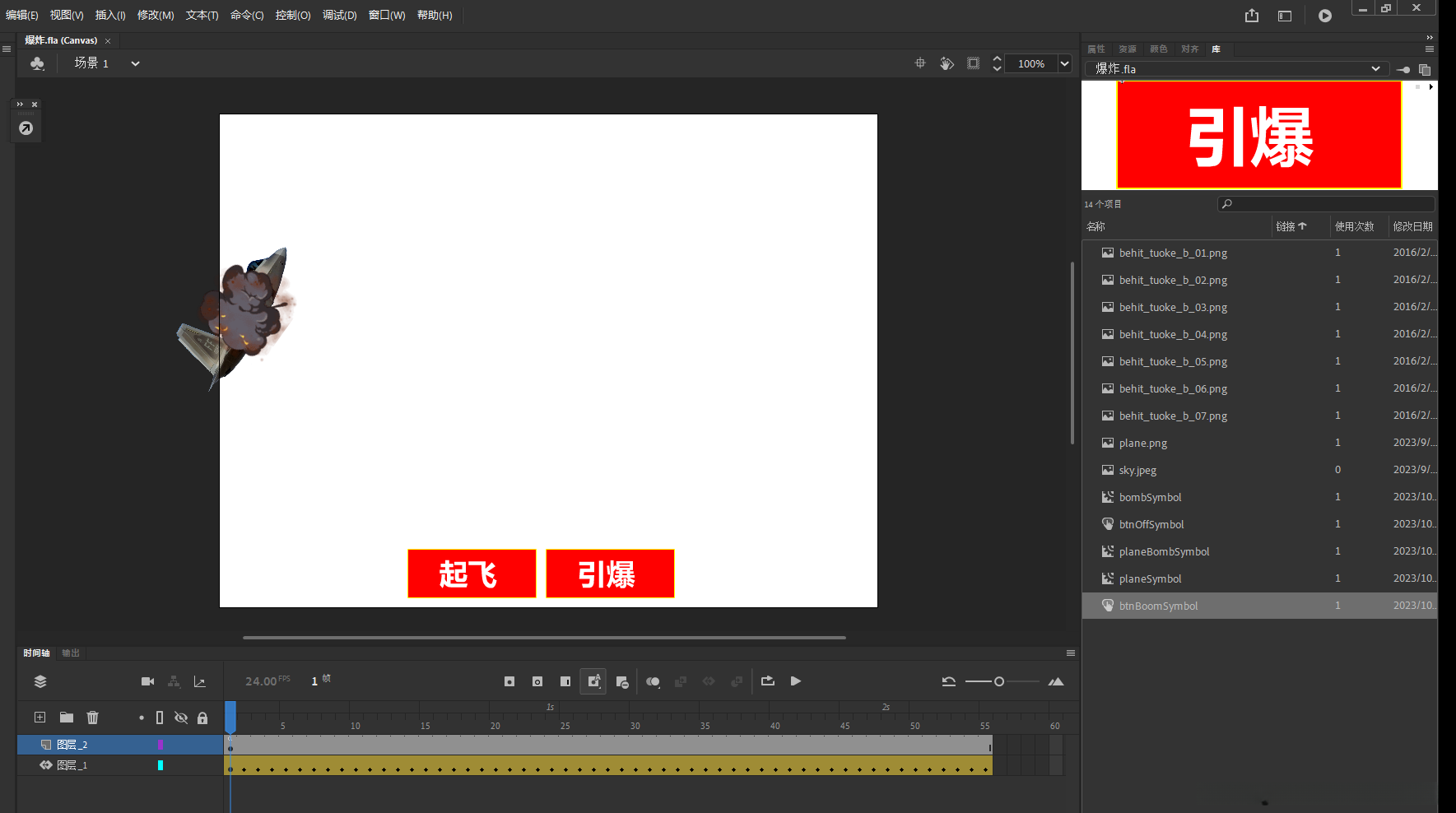1456x813 pixels.
Task: Click the loop playback icon
Action: click(x=767, y=681)
